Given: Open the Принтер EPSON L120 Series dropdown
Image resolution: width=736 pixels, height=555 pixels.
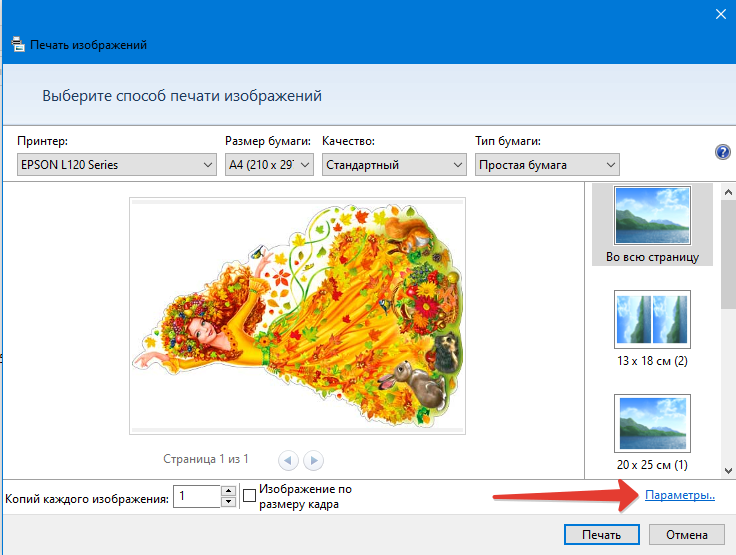Looking at the screenshot, I should click(117, 165).
